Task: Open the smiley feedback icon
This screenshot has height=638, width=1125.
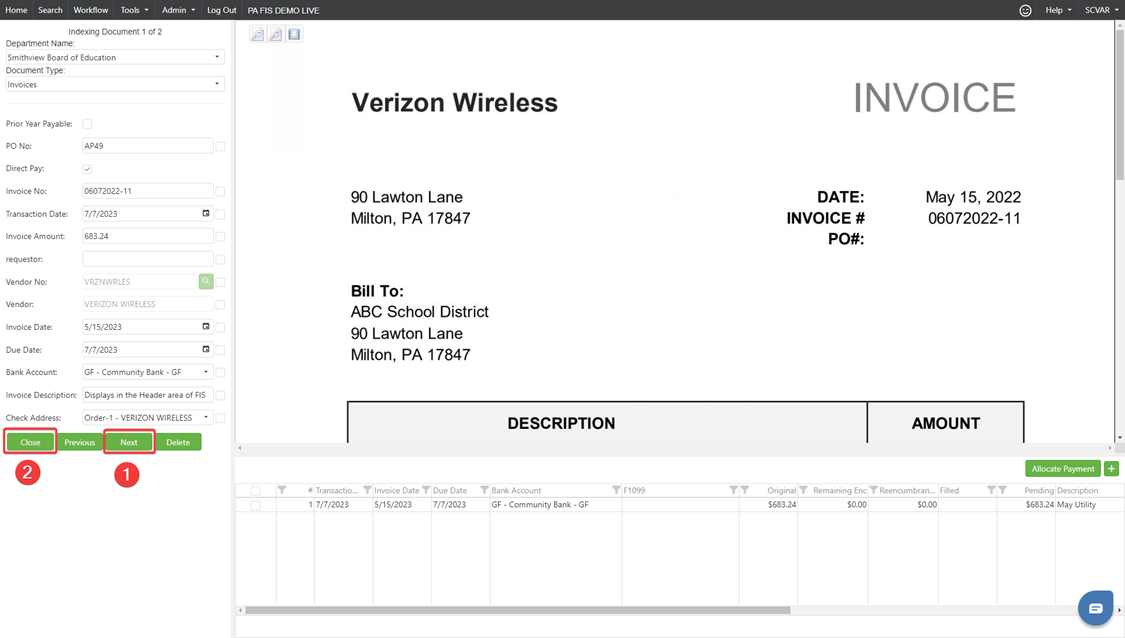Action: click(1025, 10)
